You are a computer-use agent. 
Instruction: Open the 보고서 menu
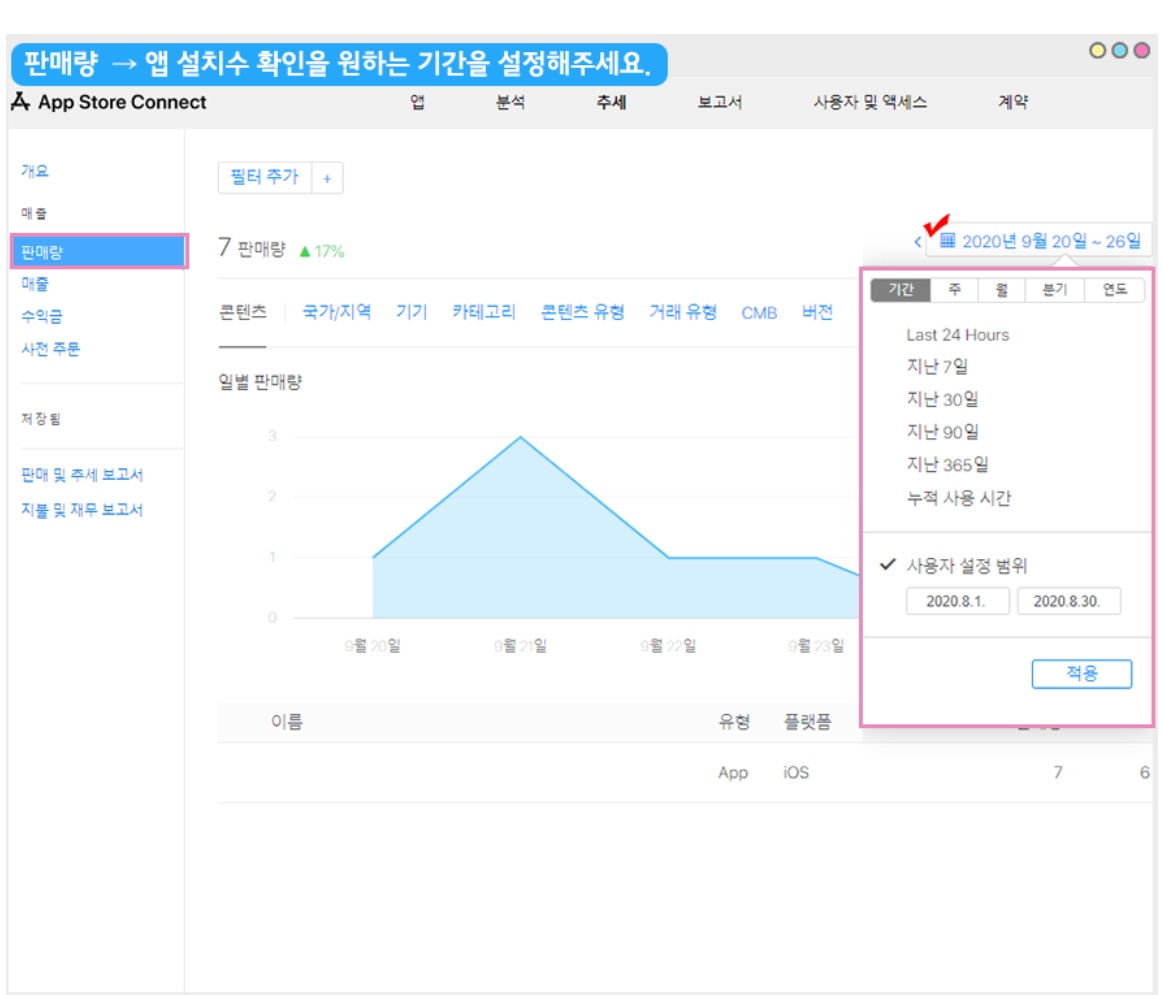click(x=719, y=102)
